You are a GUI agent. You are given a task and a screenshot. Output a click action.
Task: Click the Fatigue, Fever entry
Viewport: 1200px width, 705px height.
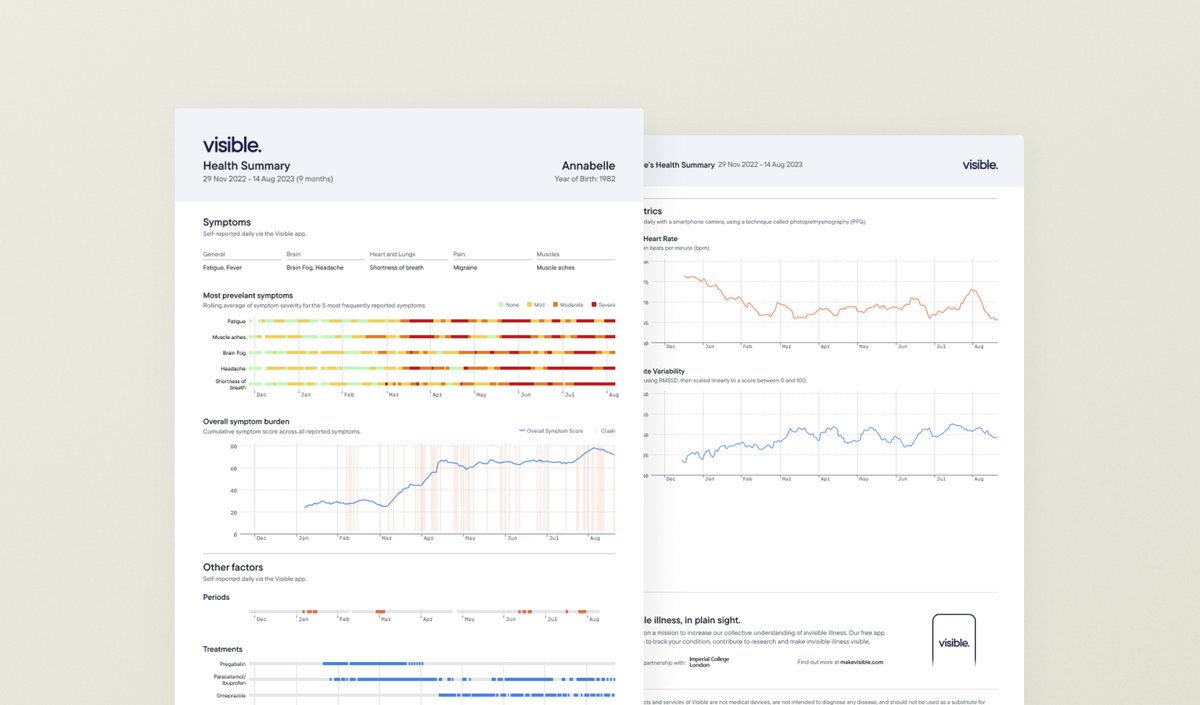(x=222, y=268)
